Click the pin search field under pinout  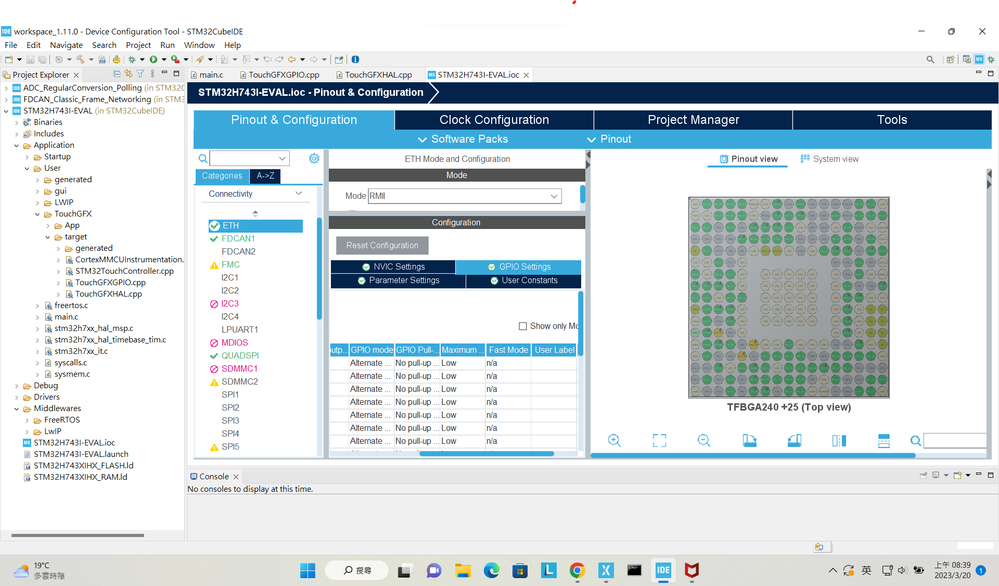[x=956, y=440]
